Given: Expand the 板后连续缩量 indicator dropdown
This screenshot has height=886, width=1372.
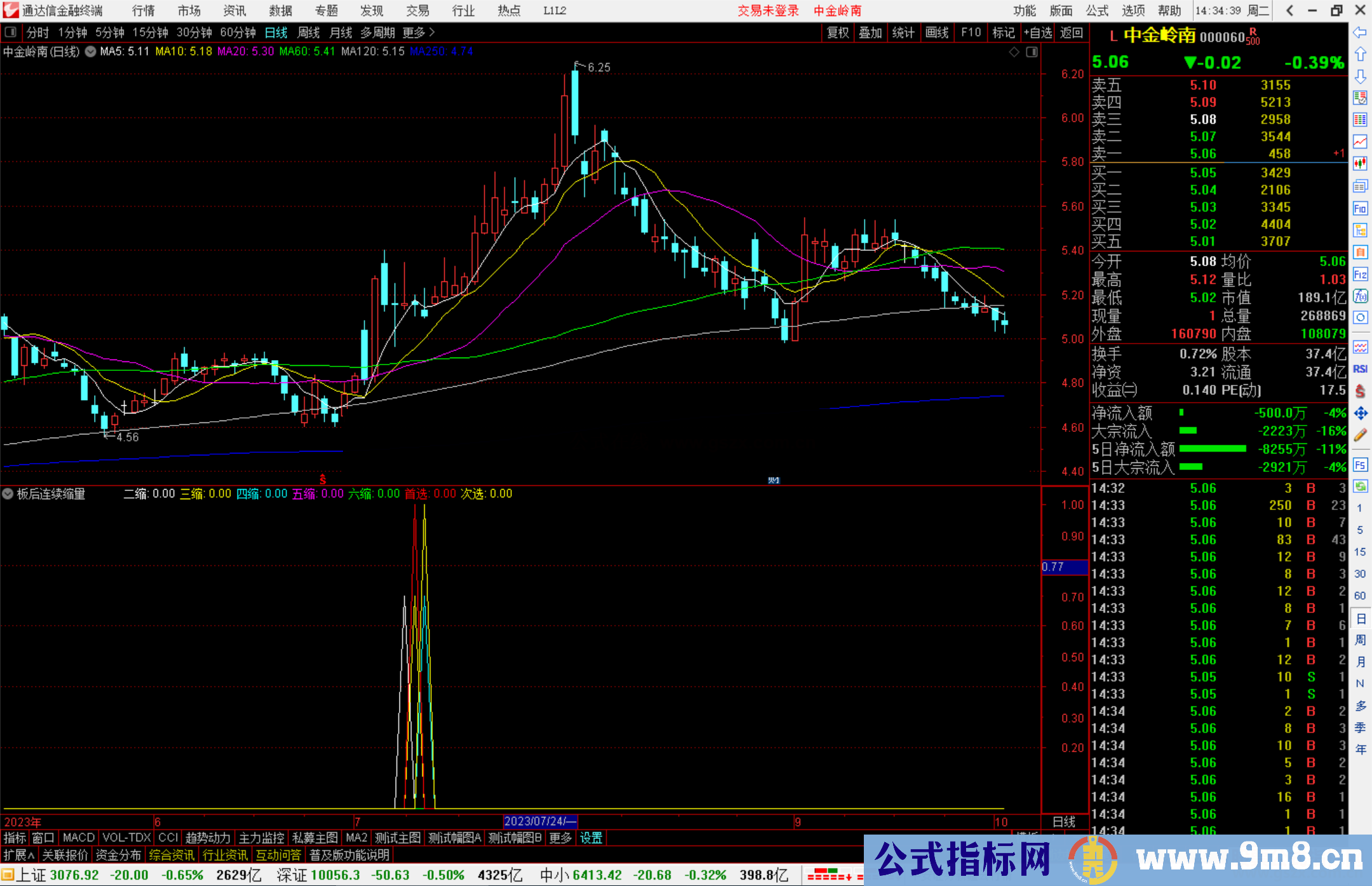Looking at the screenshot, I should [x=8, y=493].
